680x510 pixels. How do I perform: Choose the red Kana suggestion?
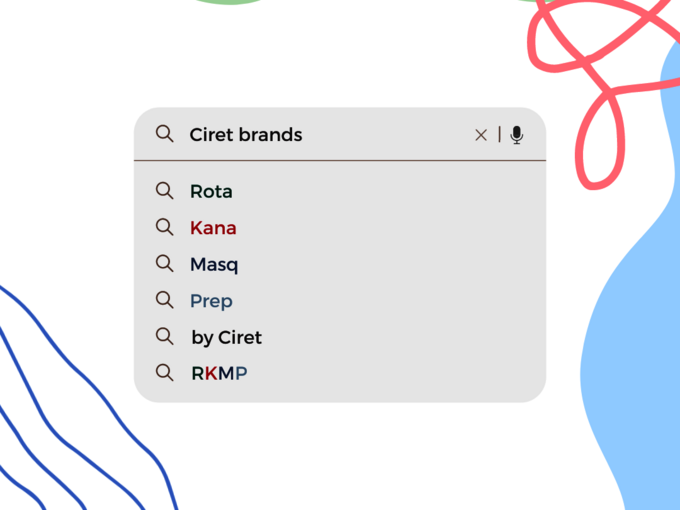pos(213,228)
